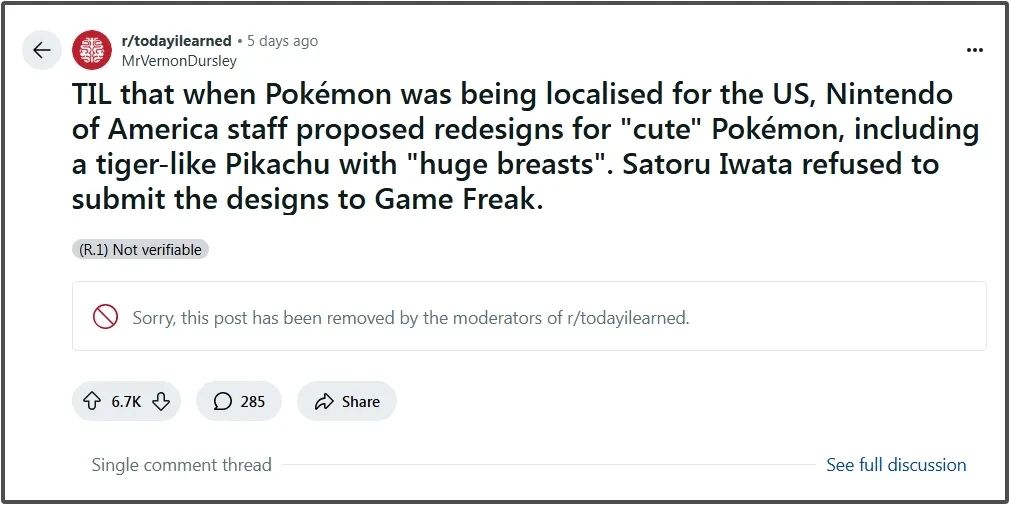
Task: Click the 285 comments count
Action: click(253, 401)
